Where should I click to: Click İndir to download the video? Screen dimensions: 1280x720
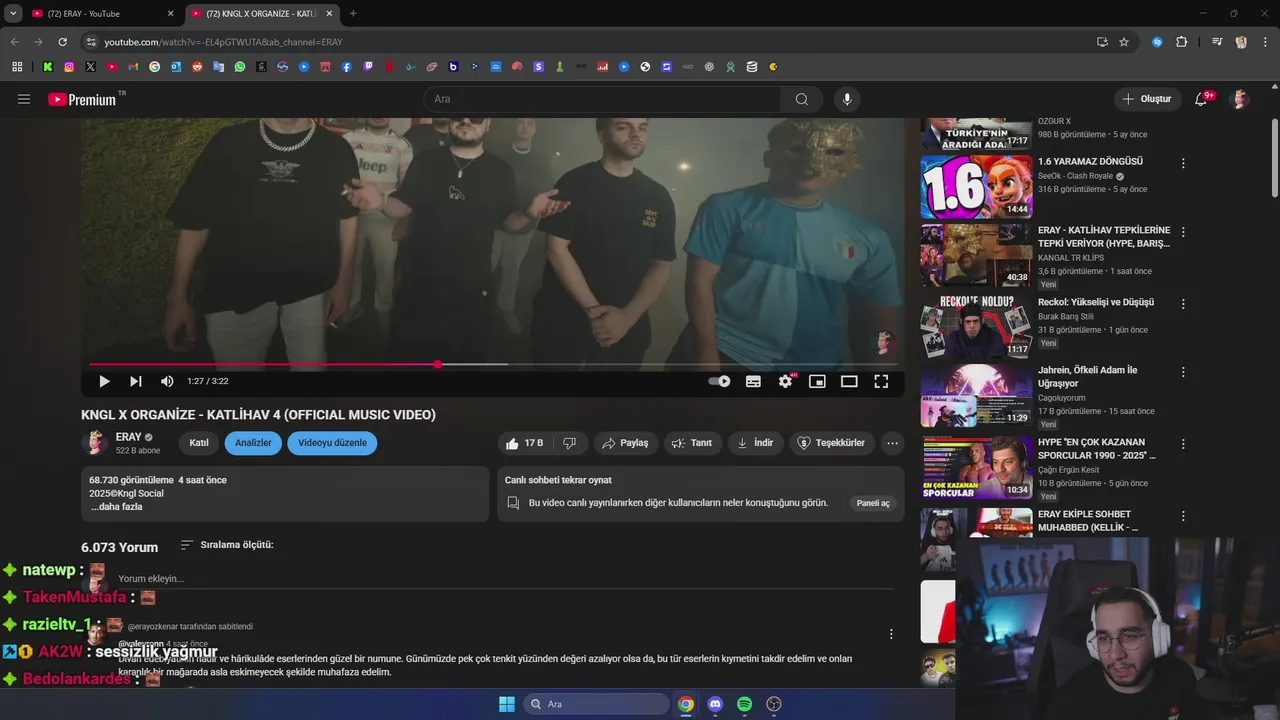tap(756, 443)
